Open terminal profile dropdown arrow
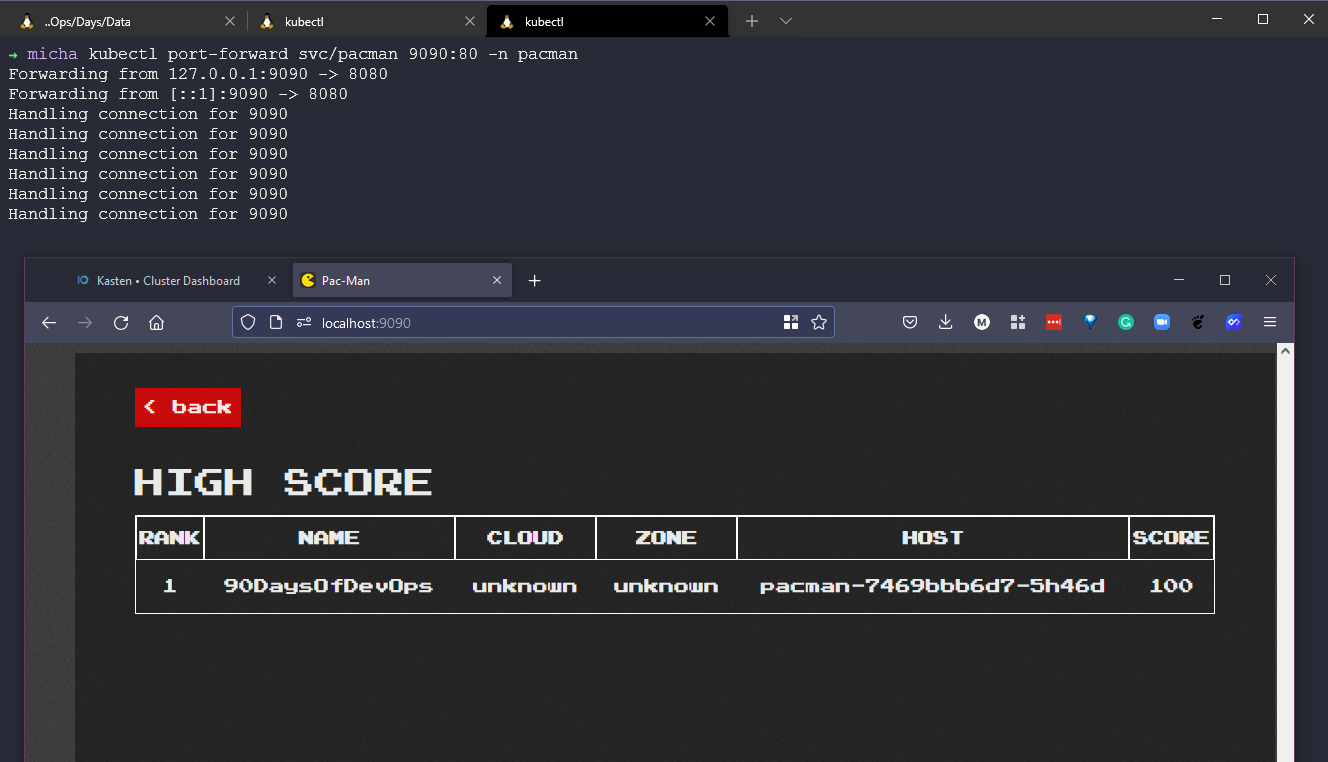 pyautogui.click(x=786, y=21)
